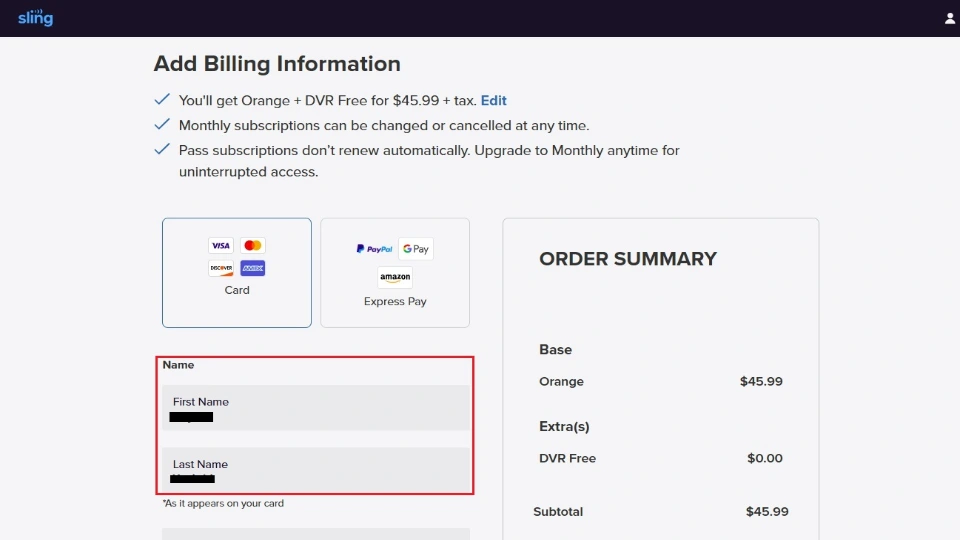The height and width of the screenshot is (540, 960).
Task: Click the Discover card logo
Action: pyautogui.click(x=221, y=268)
